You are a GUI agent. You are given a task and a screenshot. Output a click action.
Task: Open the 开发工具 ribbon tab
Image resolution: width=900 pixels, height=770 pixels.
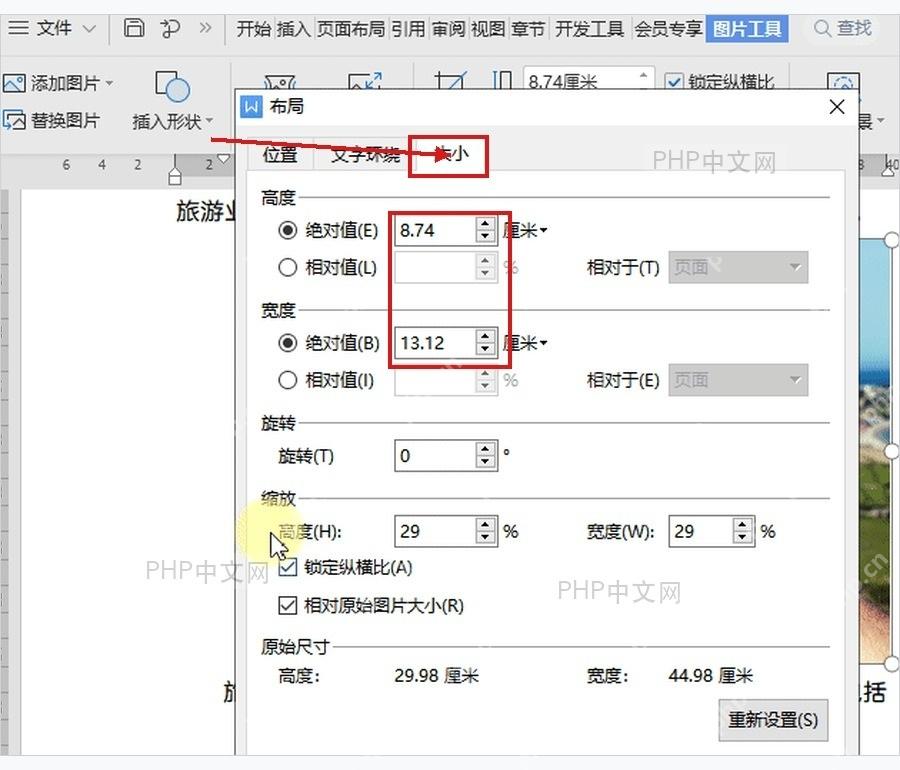click(x=589, y=28)
